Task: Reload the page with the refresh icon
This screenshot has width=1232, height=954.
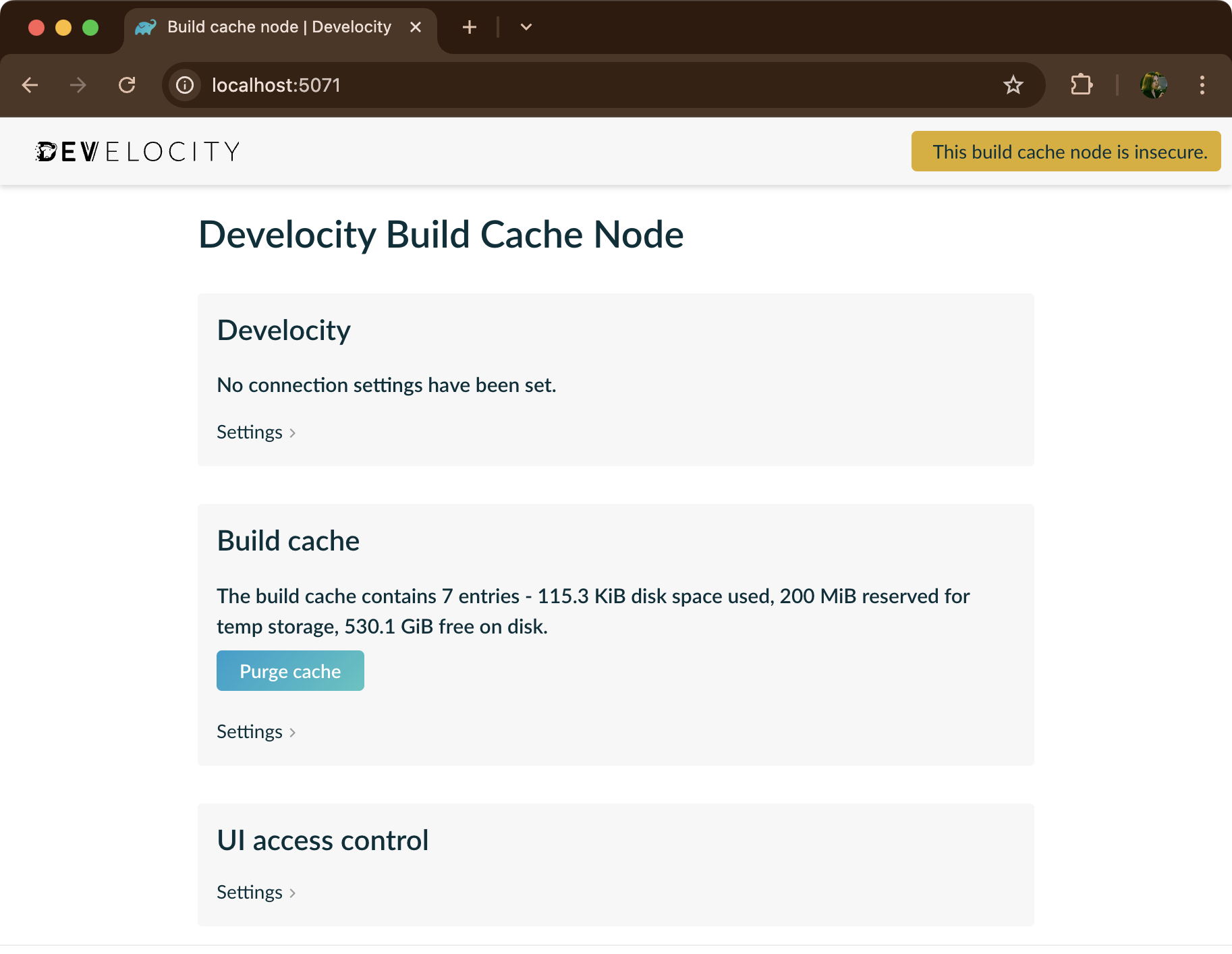Action: point(127,85)
